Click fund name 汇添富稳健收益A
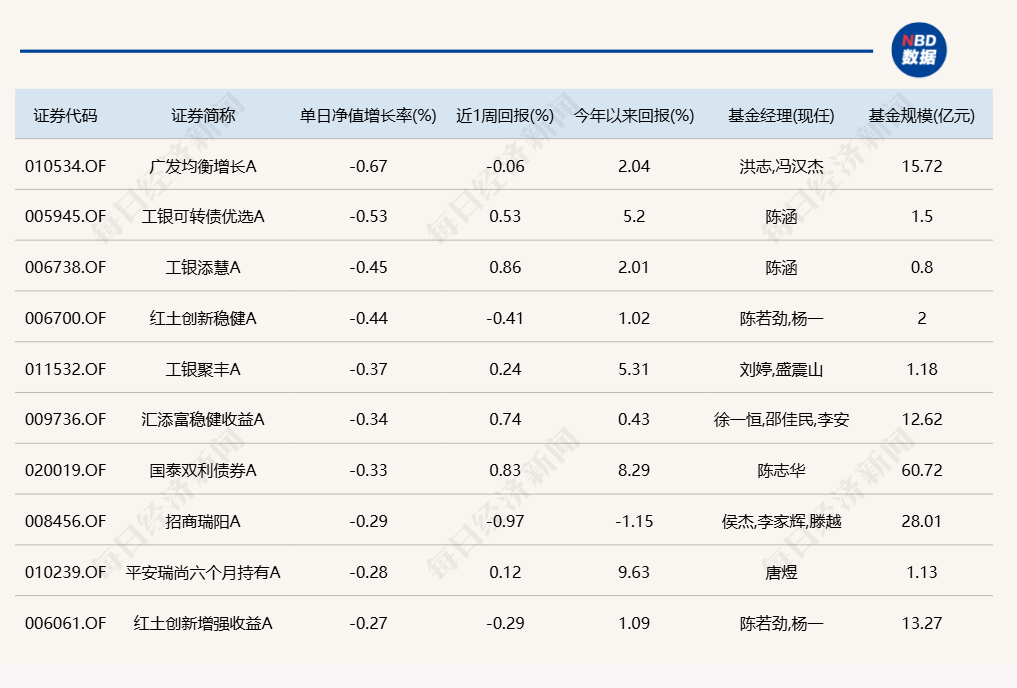 [x=203, y=420]
